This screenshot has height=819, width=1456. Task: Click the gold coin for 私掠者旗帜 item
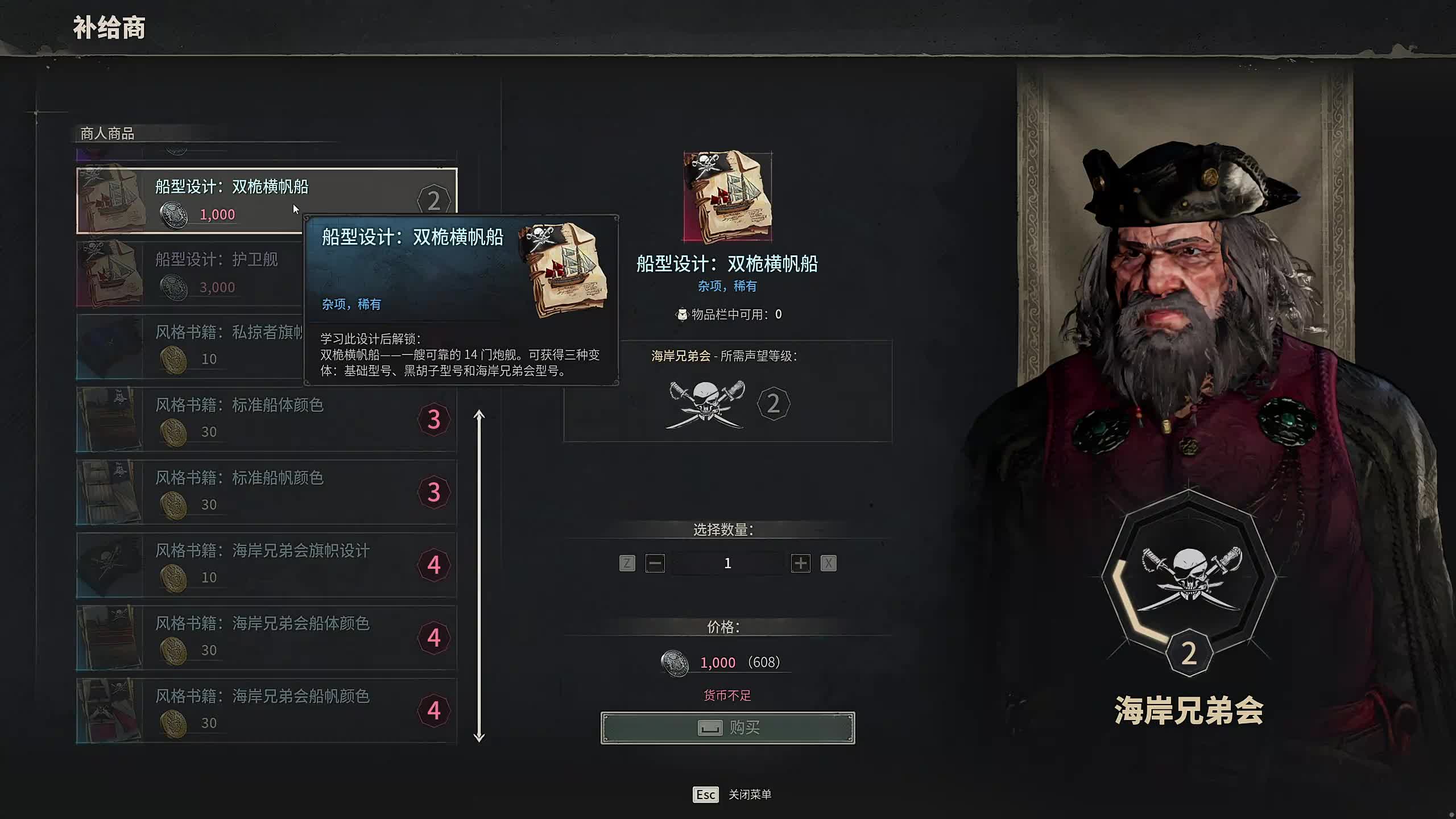click(173, 359)
